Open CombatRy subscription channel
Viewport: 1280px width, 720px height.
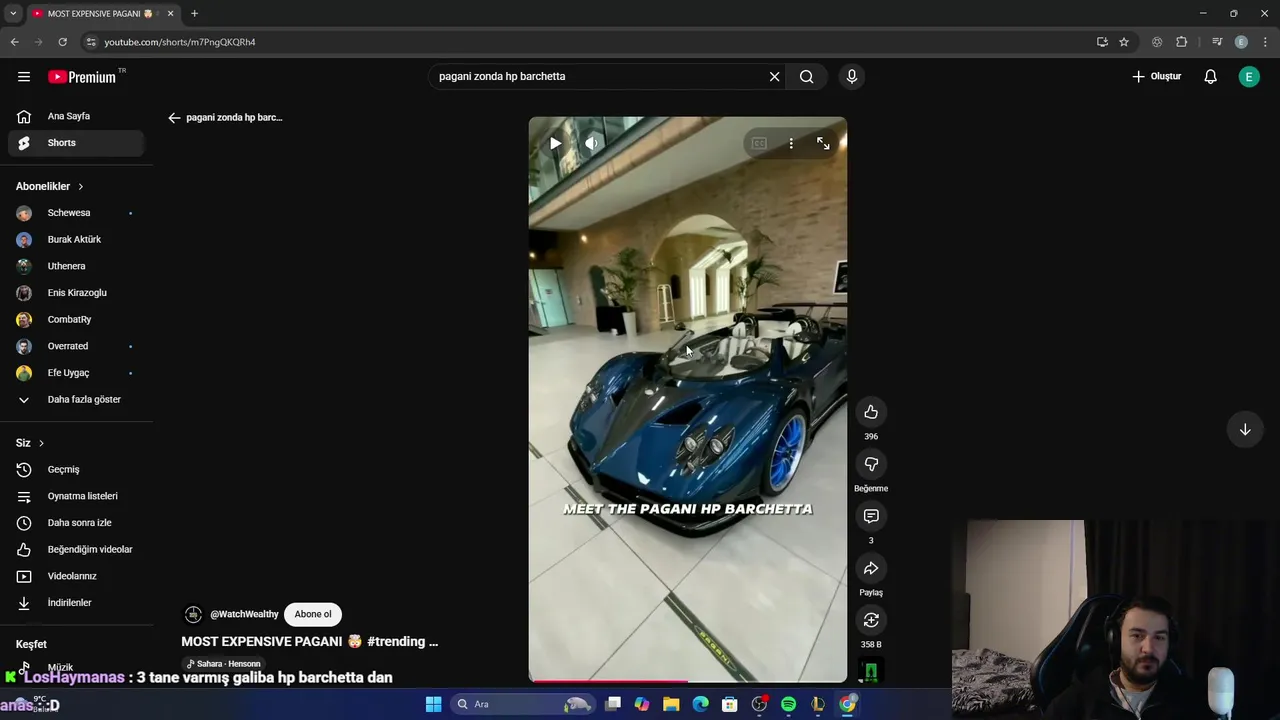pos(76,320)
